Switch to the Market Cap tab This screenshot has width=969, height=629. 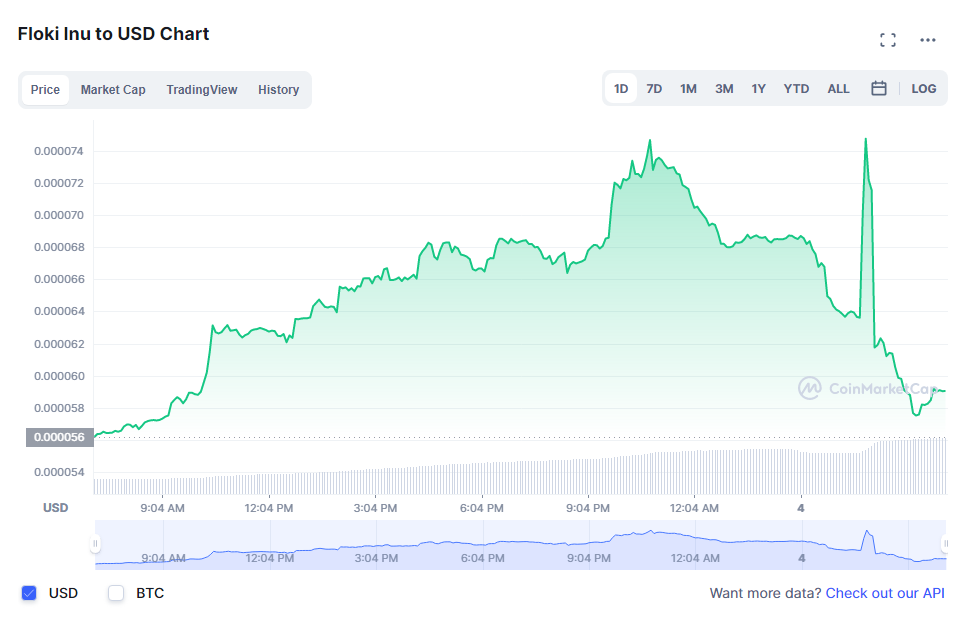coord(113,90)
